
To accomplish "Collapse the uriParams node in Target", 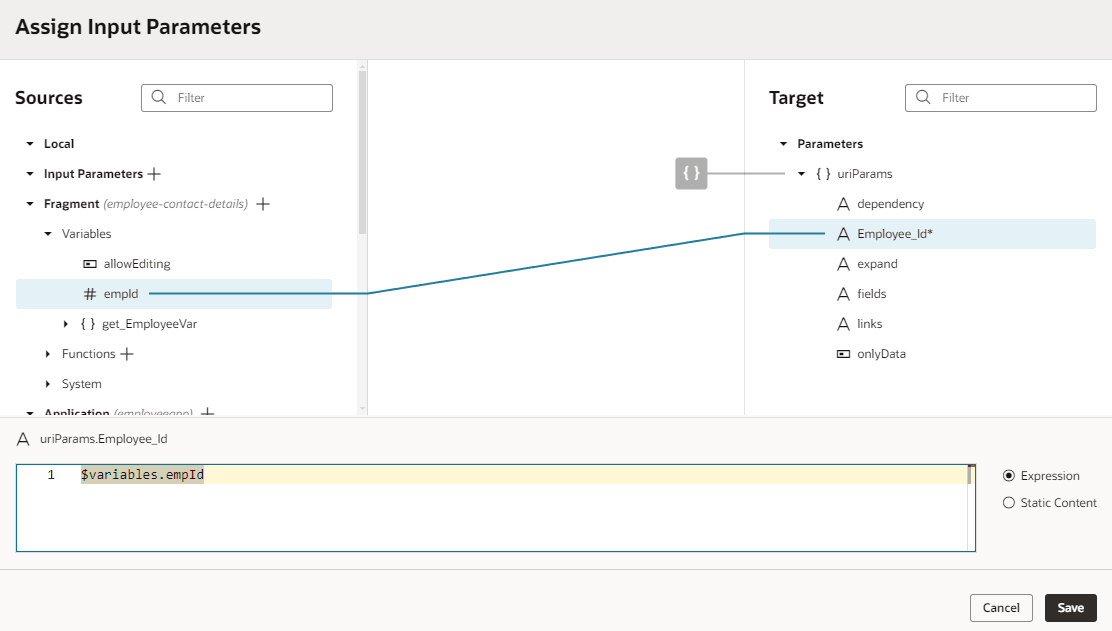I will [x=800, y=173].
